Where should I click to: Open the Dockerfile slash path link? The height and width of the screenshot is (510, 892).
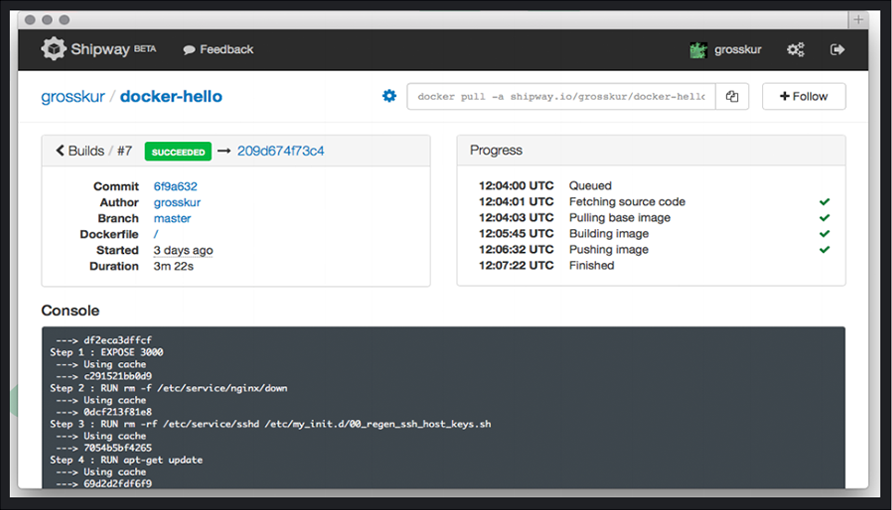click(x=156, y=234)
